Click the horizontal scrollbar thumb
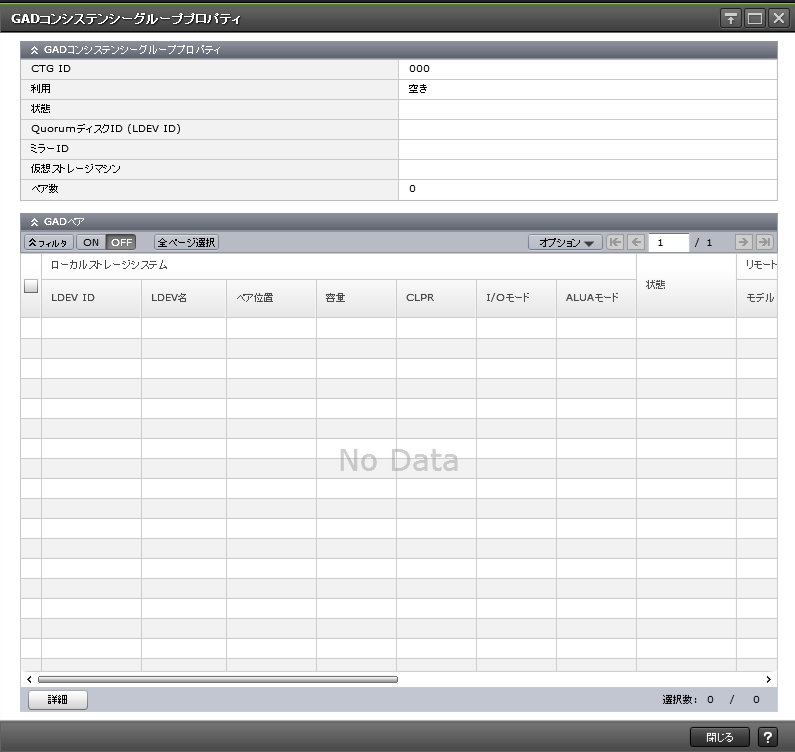Image resolution: width=795 pixels, height=752 pixels. [218, 679]
